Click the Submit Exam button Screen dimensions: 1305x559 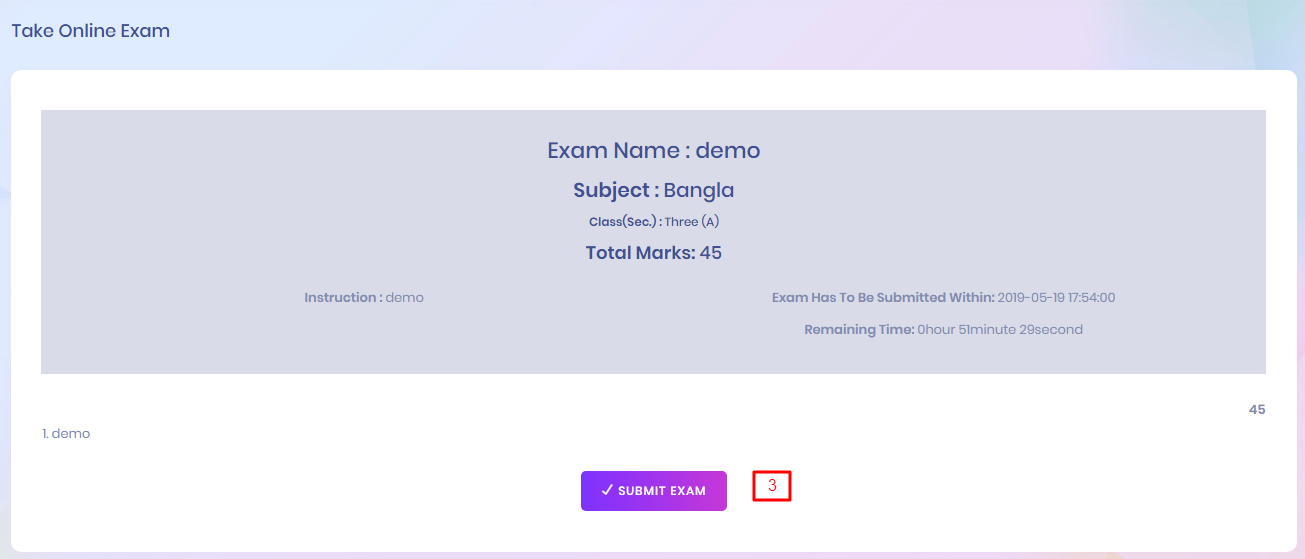point(654,491)
